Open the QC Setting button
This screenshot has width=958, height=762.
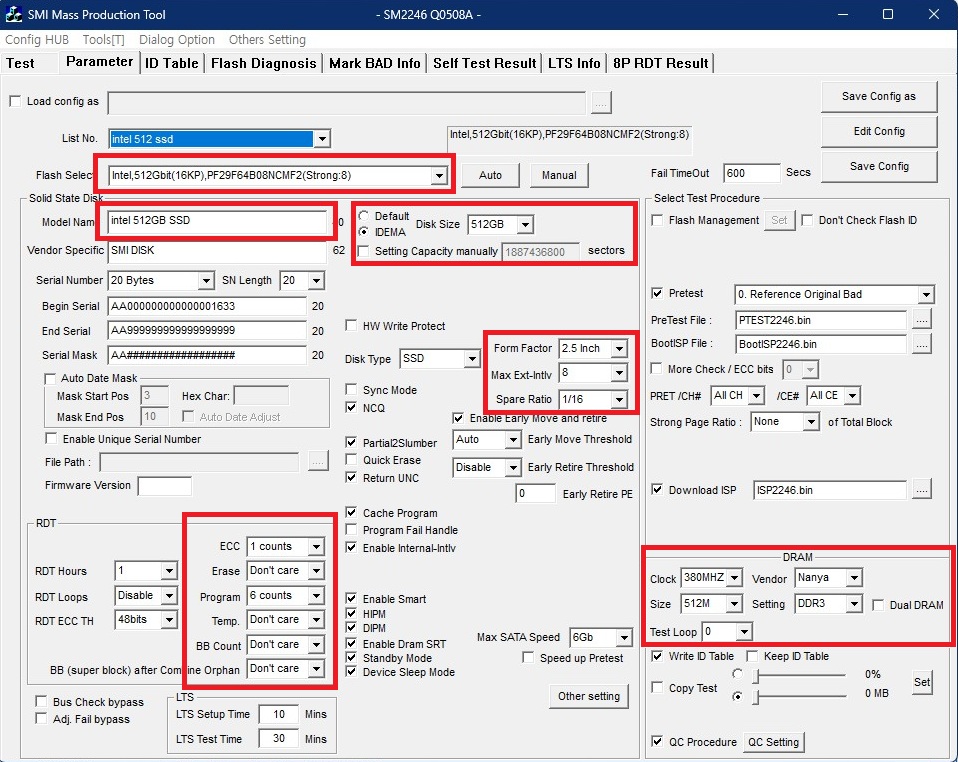[773, 742]
